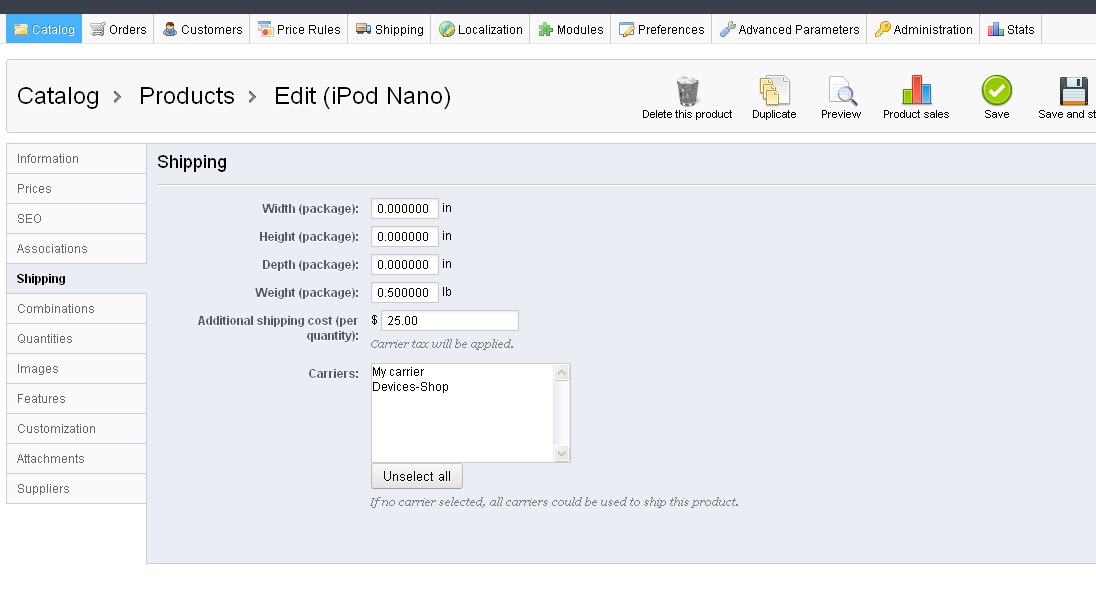
Task: Click the Carriers list scroll down arrow
Action: (561, 454)
